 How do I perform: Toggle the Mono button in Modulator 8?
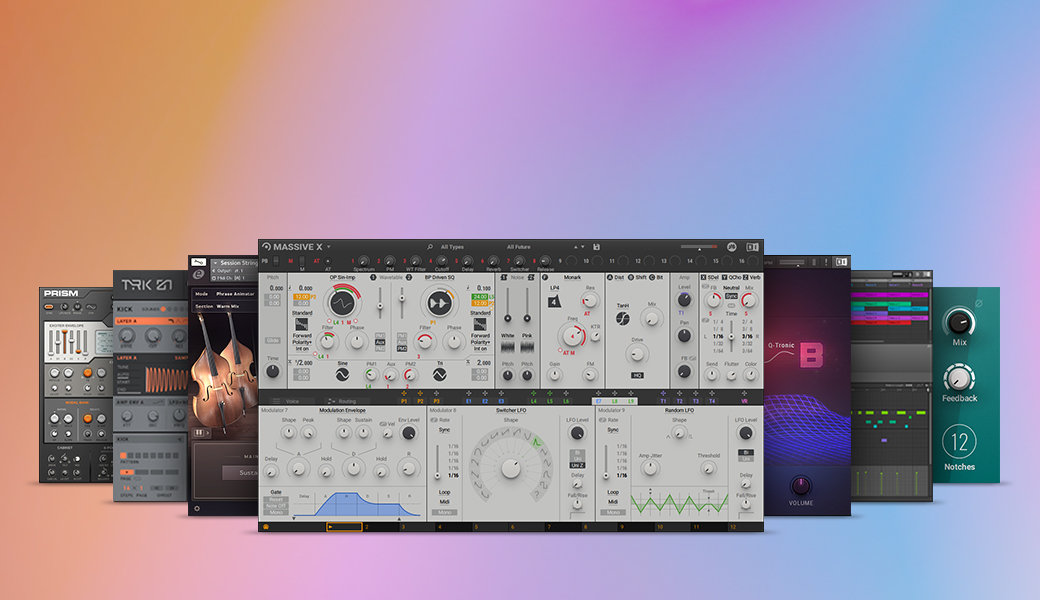tap(444, 512)
